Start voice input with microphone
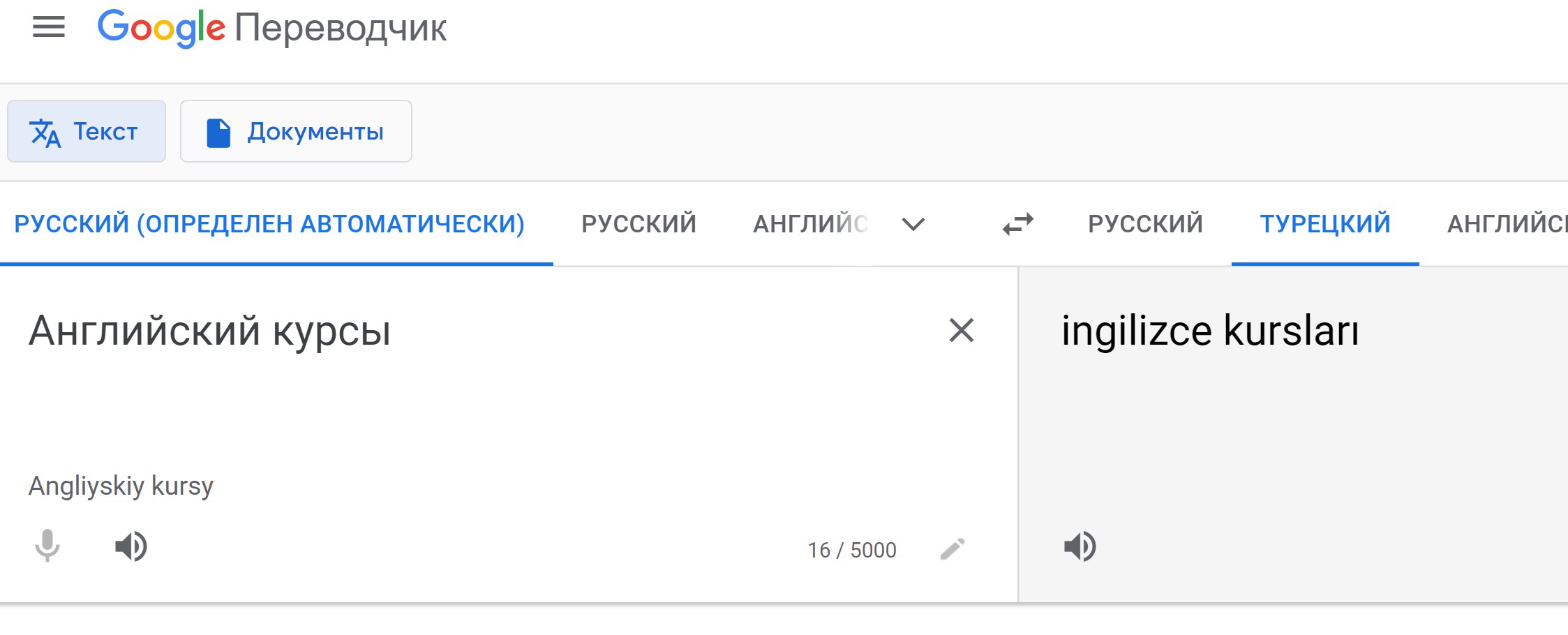This screenshot has width=1568, height=635. click(47, 546)
